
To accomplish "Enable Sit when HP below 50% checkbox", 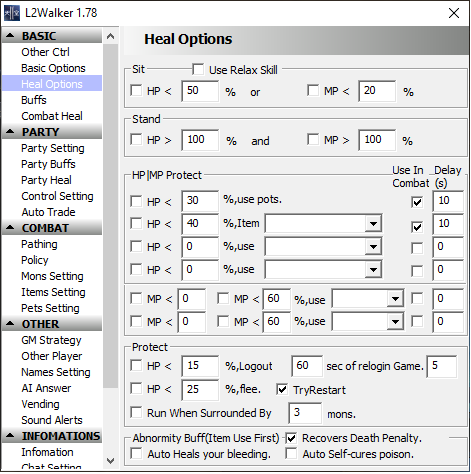I will coord(136,90).
